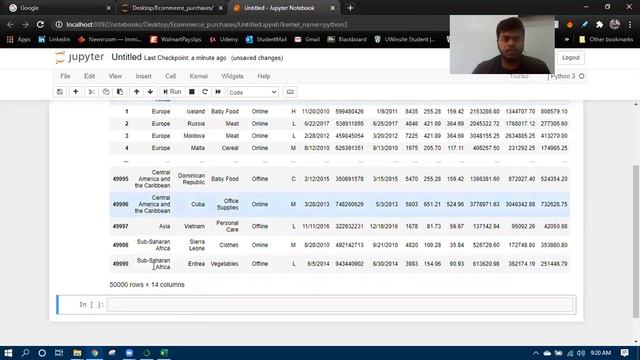Click the Cuba cell in row 49996

click(x=198, y=204)
